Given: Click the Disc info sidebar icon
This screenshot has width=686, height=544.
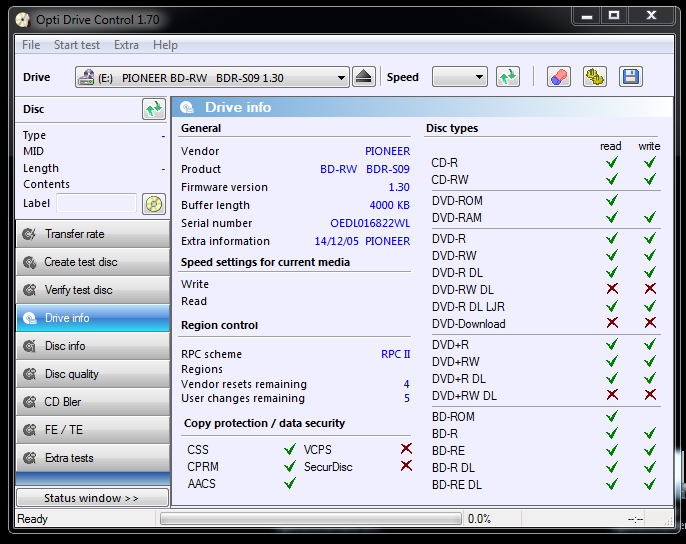Looking at the screenshot, I should [x=30, y=346].
